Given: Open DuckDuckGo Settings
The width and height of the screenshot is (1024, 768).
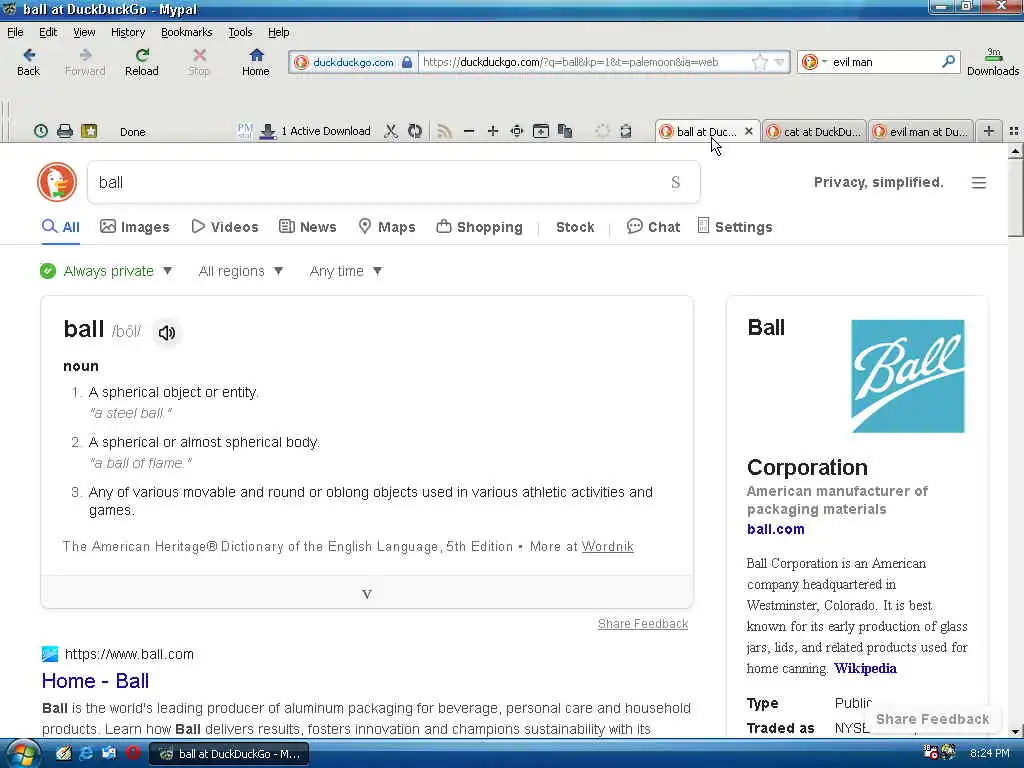Looking at the screenshot, I should click(735, 227).
